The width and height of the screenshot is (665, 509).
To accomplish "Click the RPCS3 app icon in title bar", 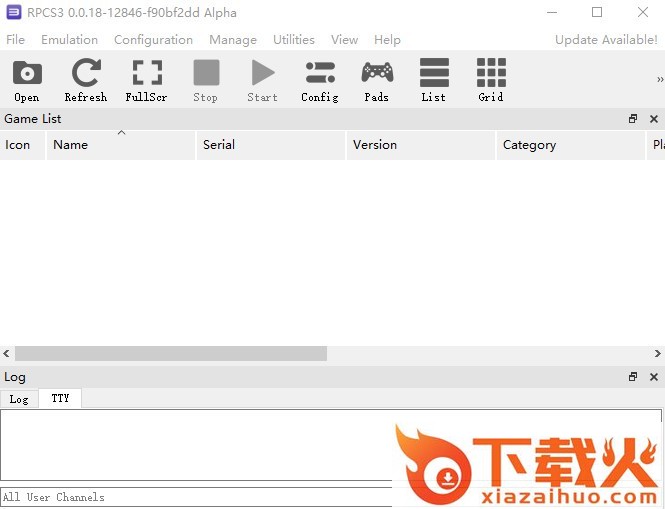I will point(14,12).
